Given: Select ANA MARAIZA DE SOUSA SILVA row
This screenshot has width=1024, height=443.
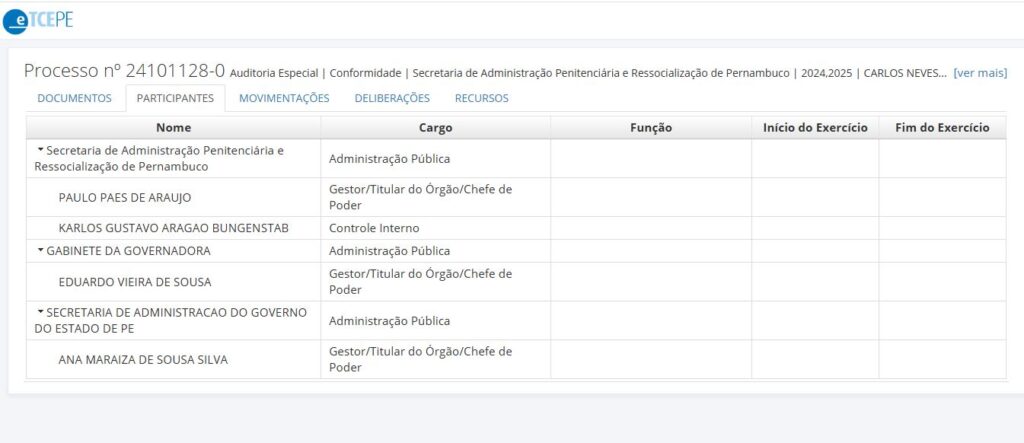Looking at the screenshot, I should [x=516, y=359].
